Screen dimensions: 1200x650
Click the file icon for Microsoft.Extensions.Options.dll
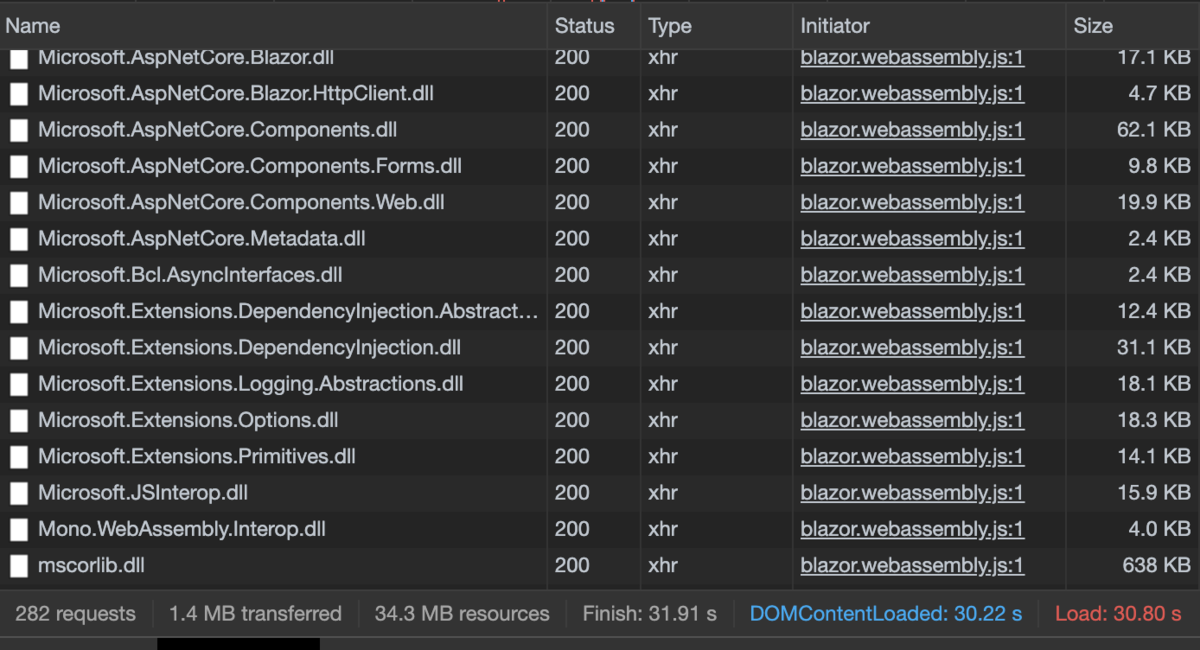pyautogui.click(x=19, y=420)
